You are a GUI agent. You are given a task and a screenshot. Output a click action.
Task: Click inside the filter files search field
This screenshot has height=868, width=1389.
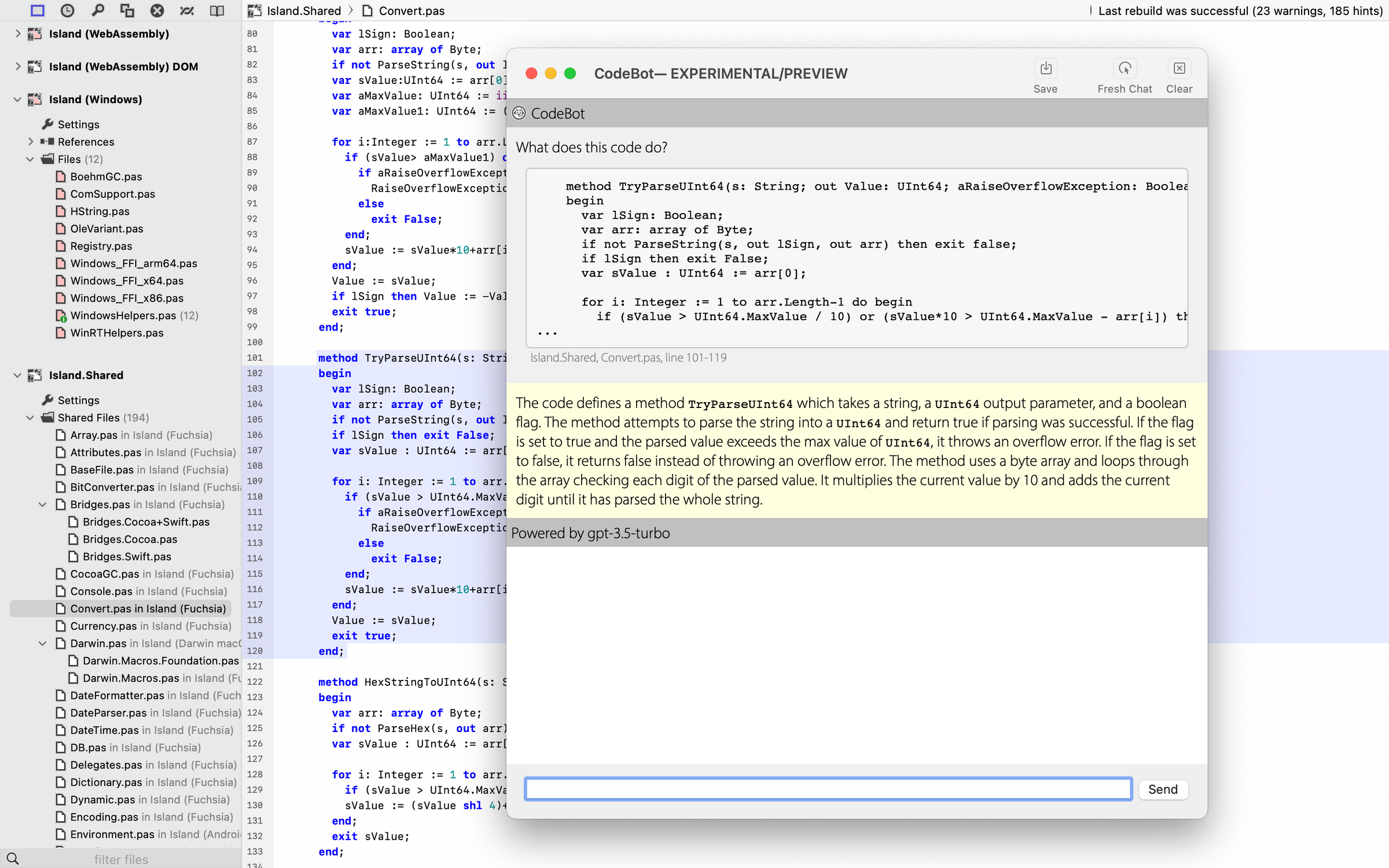tap(120, 859)
